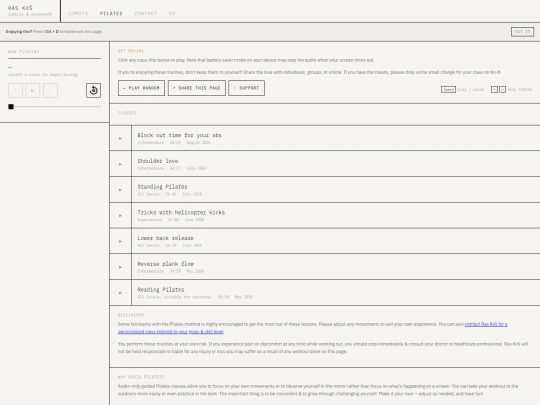Click play icon beside Reading Pilates
This screenshot has height=405, width=540.
pos(120,293)
